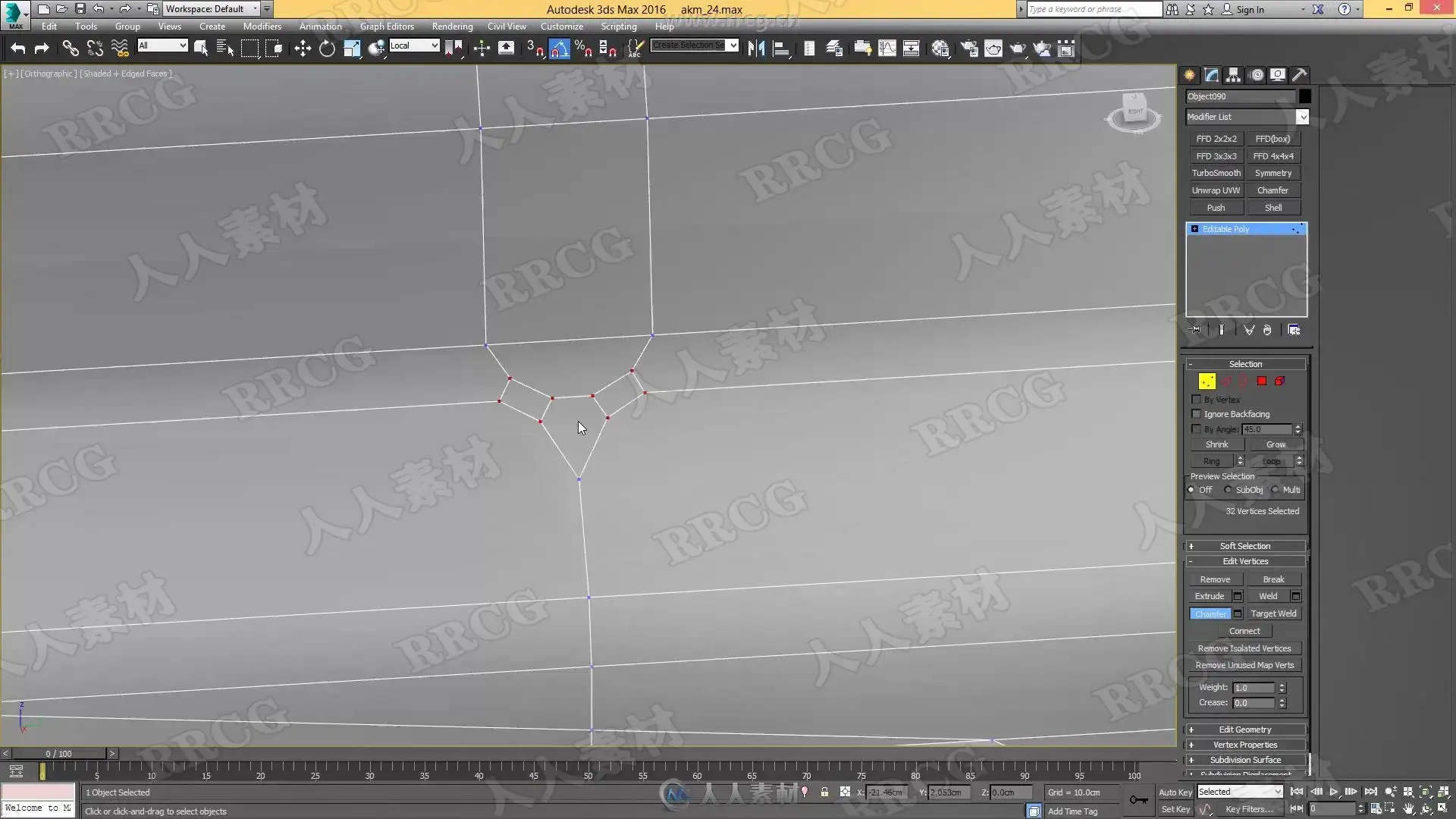The height and width of the screenshot is (819, 1456).
Task: Select the Move tool in toolbar
Action: click(303, 49)
